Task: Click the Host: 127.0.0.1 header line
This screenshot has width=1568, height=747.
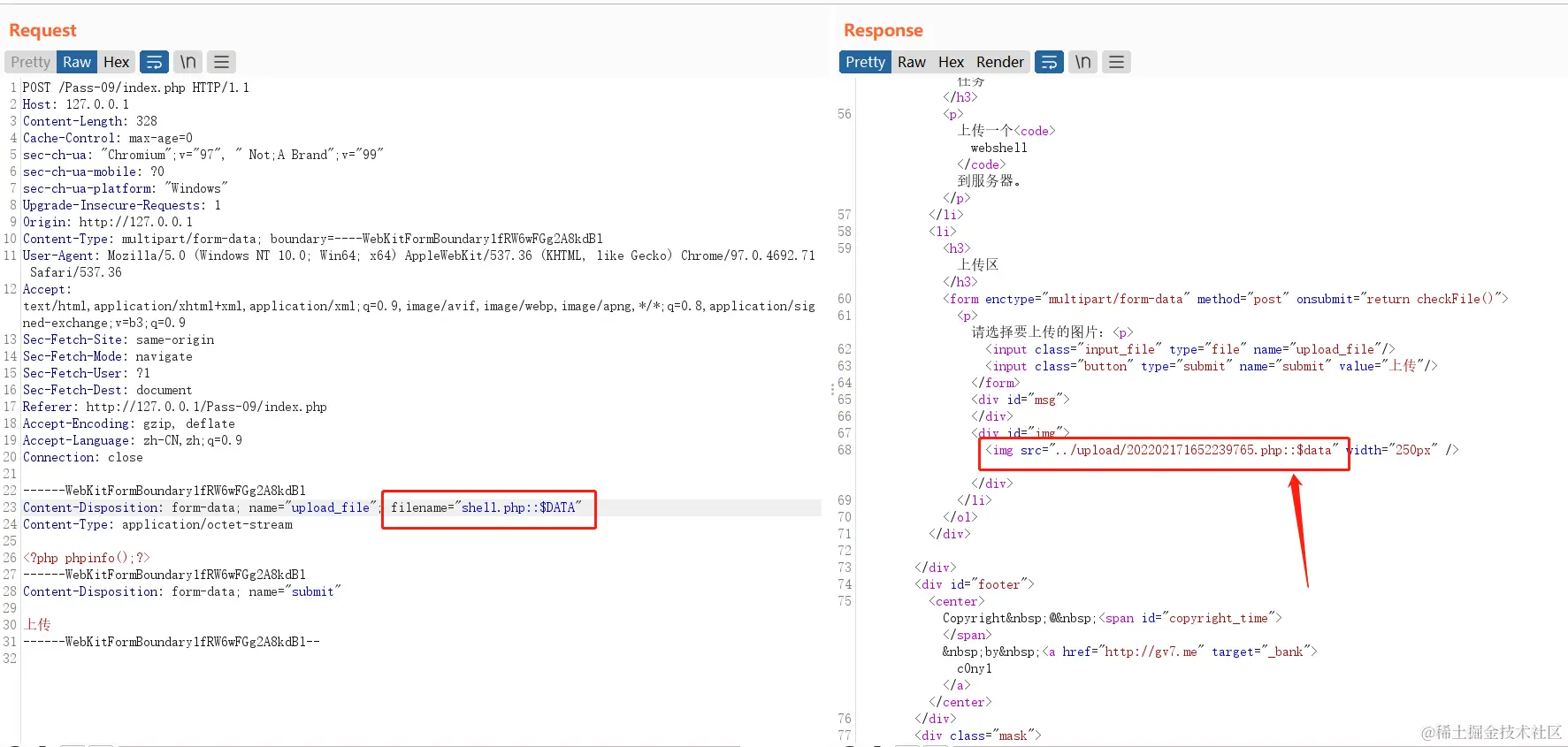Action: tap(76, 104)
